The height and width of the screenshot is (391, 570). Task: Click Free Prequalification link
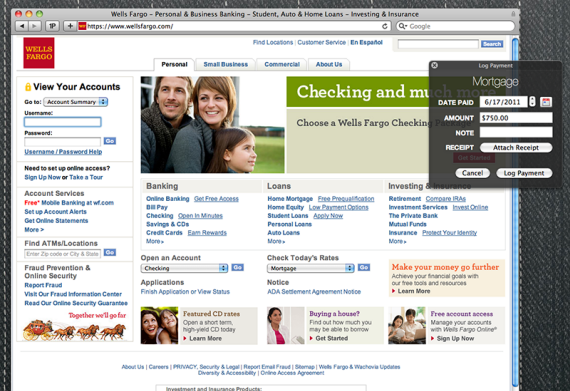tap(346, 199)
